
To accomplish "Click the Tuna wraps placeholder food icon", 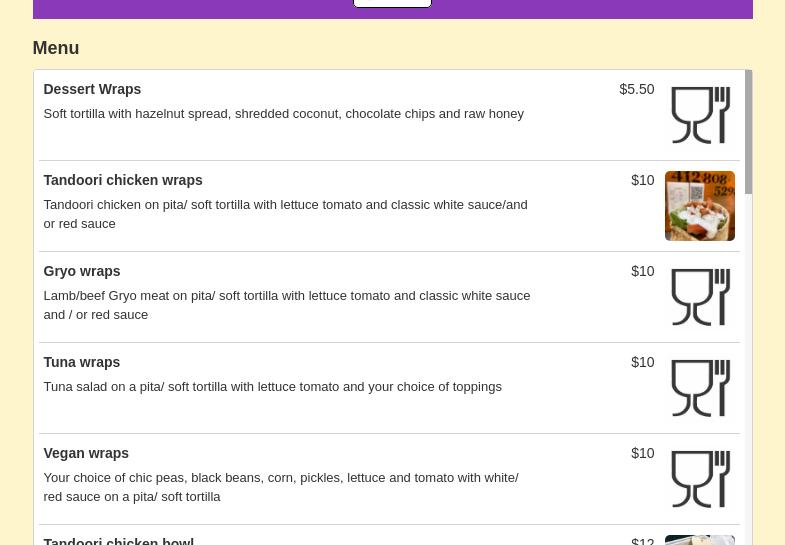I will click(x=699, y=388).
